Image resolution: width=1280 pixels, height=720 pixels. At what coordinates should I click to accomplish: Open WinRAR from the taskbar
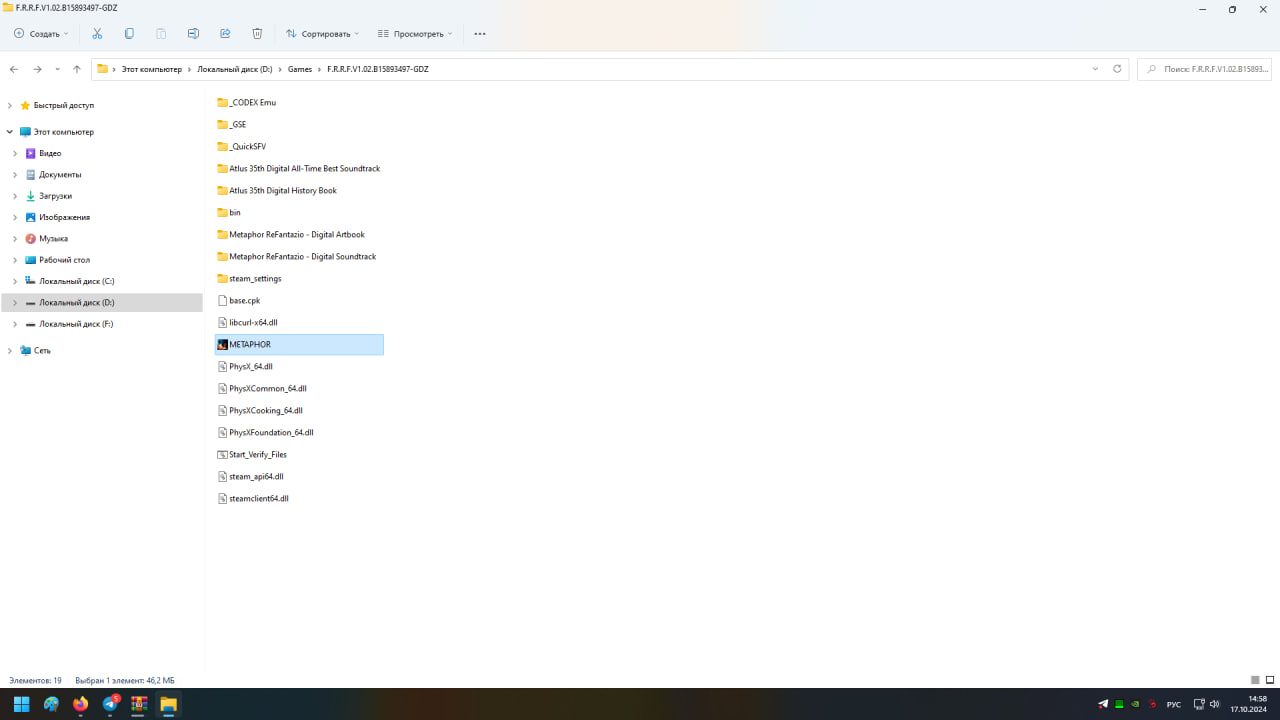pos(139,704)
